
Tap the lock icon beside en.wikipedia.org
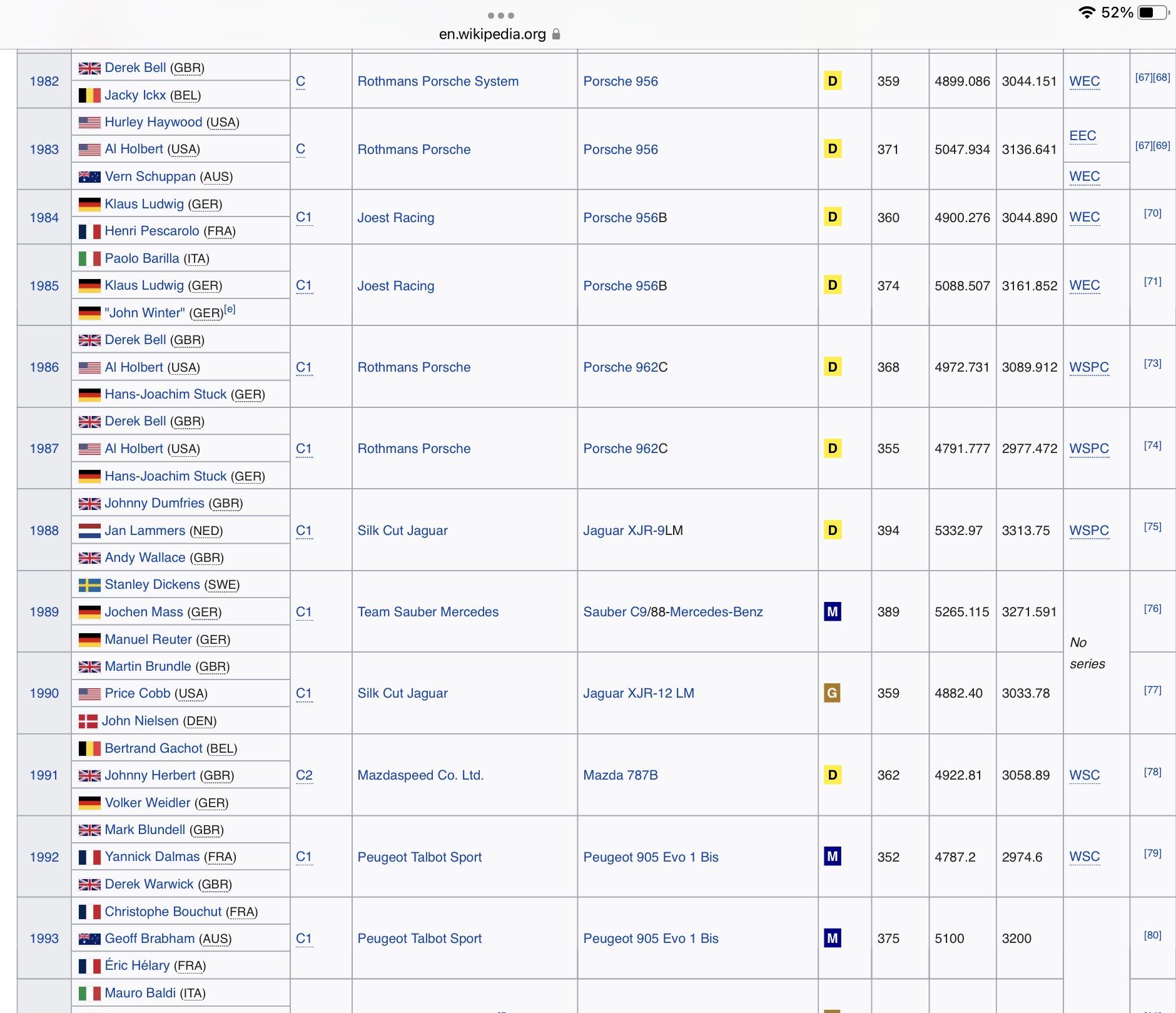tap(556, 34)
